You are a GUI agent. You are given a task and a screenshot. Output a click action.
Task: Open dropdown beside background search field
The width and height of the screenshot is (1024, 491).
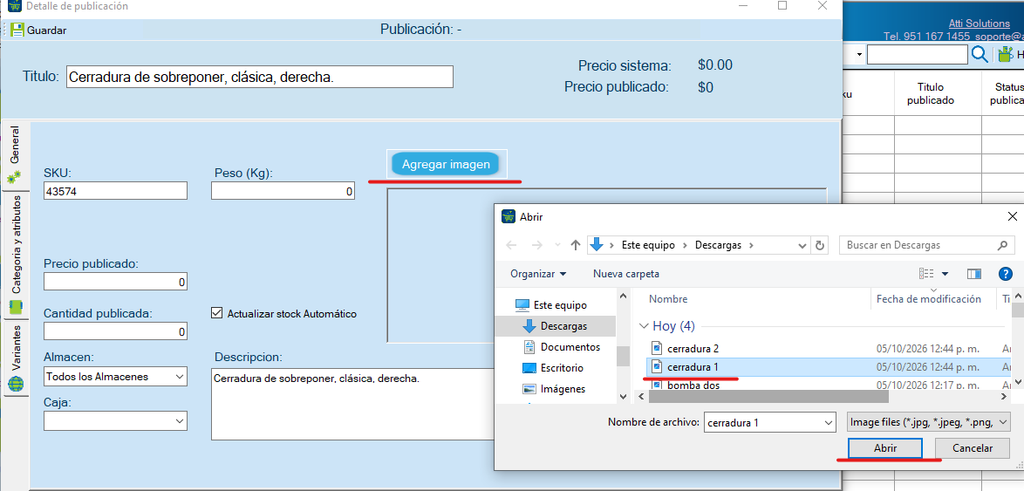point(859,55)
